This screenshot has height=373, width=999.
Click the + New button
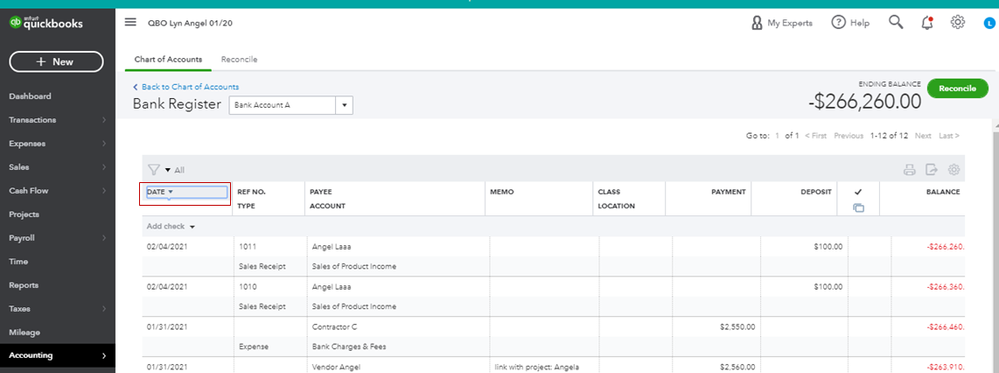click(x=56, y=62)
